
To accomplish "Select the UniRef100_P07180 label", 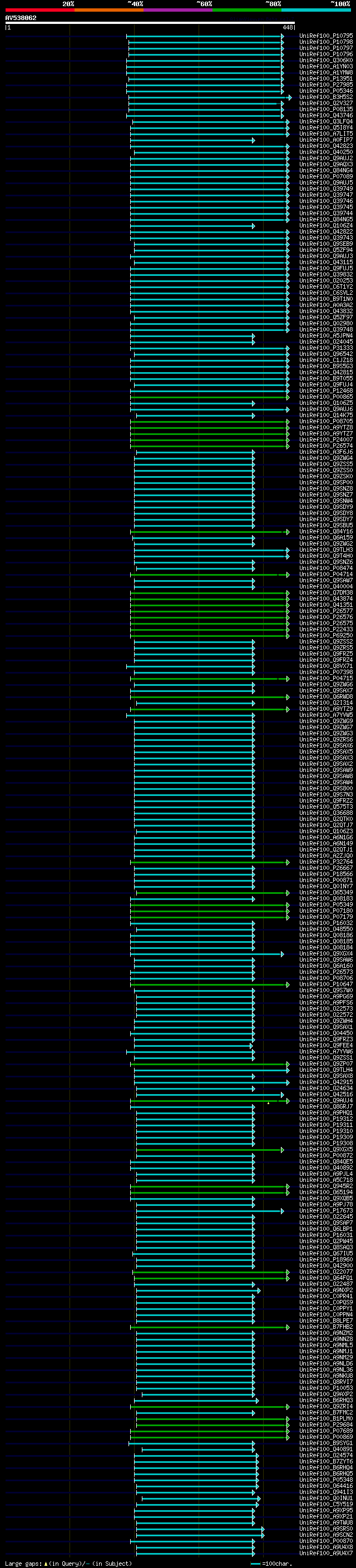I will coord(326,911).
